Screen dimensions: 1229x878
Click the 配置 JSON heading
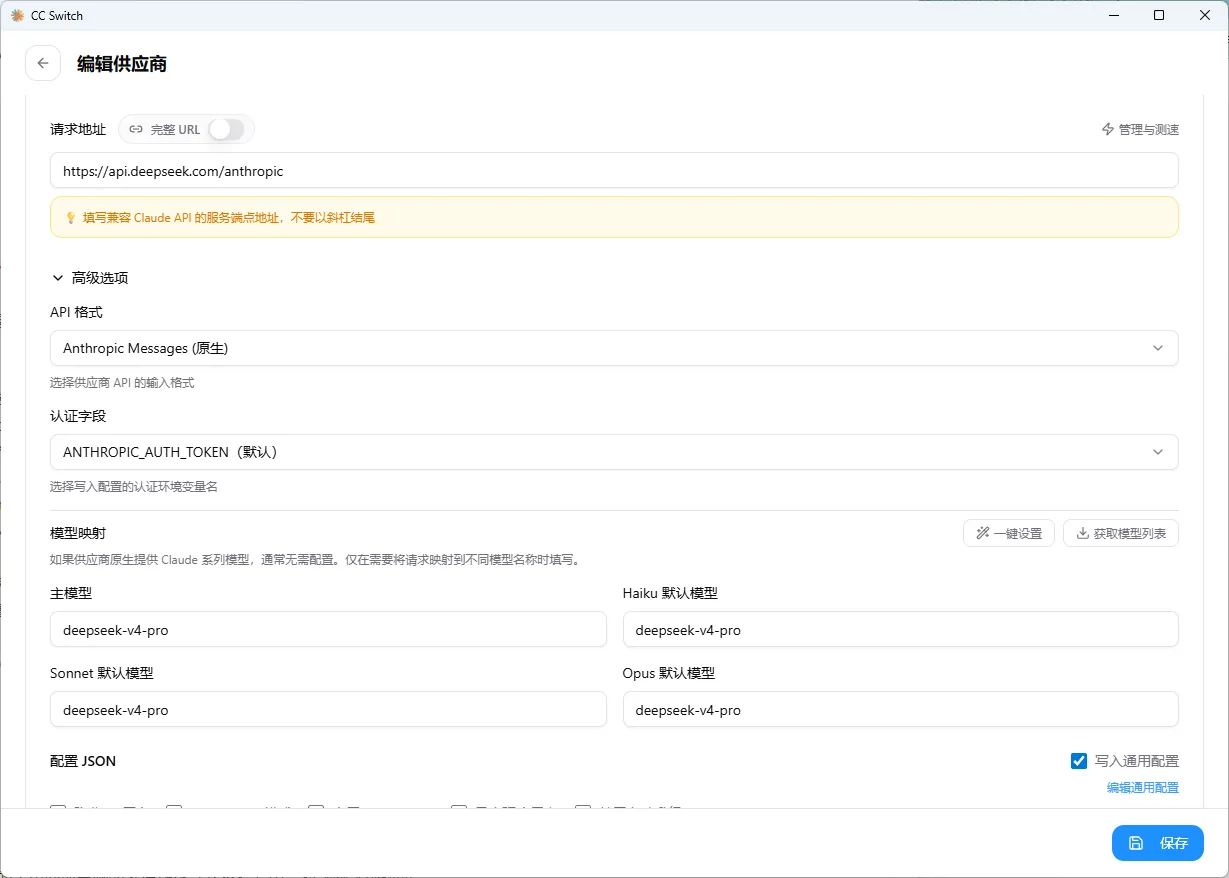83,761
